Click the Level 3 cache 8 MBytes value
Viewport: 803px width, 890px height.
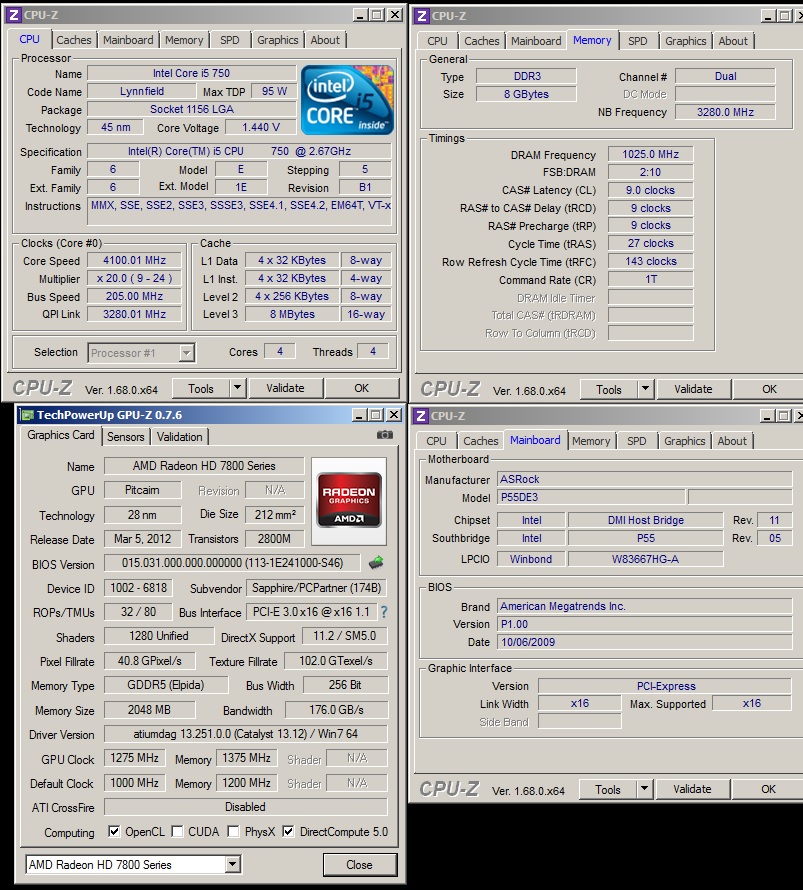[292, 314]
